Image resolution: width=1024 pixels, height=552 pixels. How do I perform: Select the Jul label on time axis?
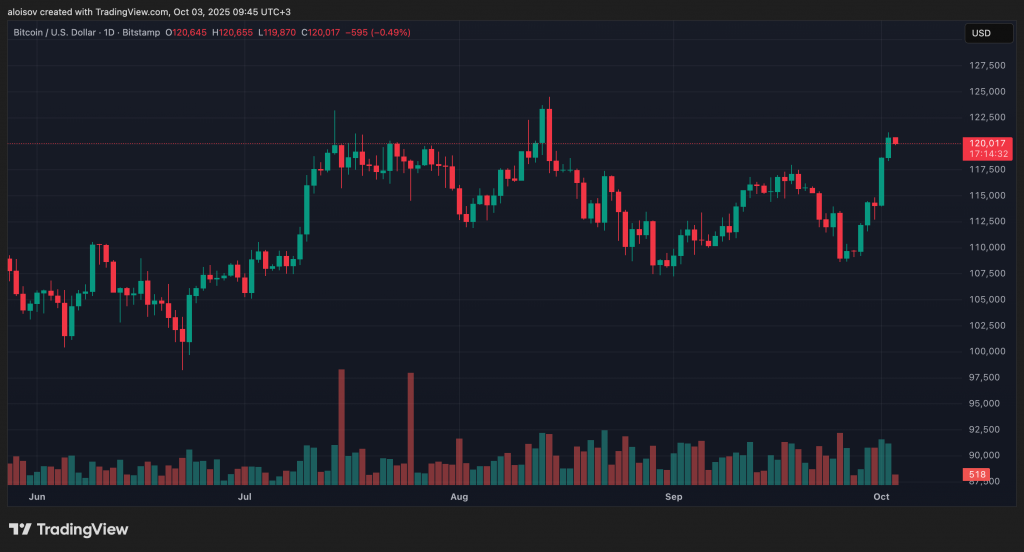[244, 496]
